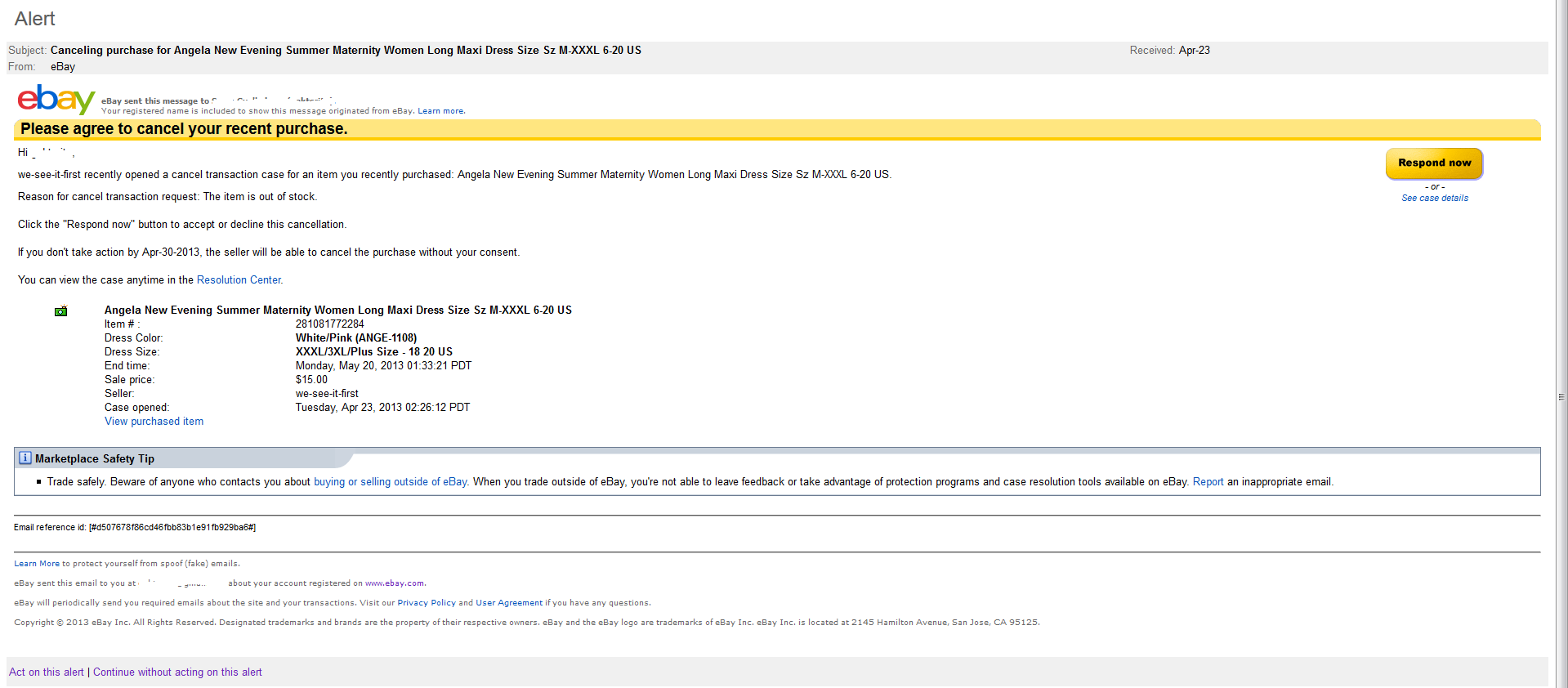Viewport: 1568px width, 688px height.
Task: Follow the View purchased item link
Action: point(154,422)
